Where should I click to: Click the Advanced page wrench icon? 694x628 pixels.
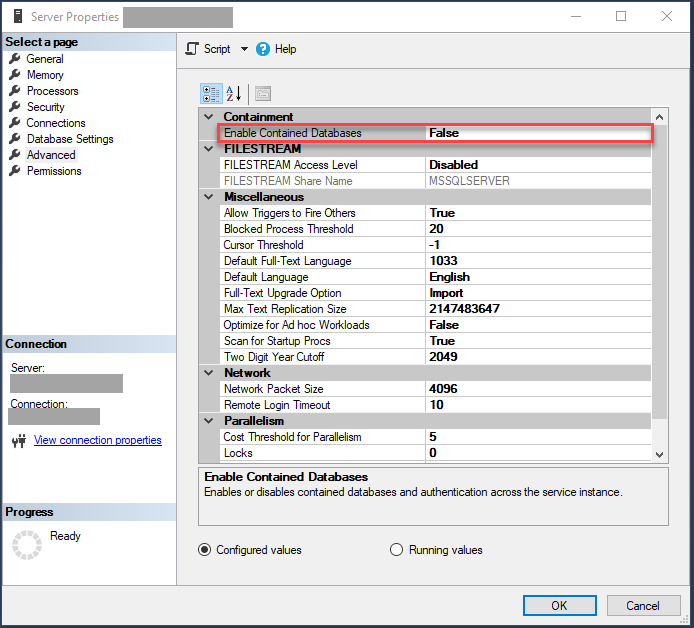tap(15, 154)
